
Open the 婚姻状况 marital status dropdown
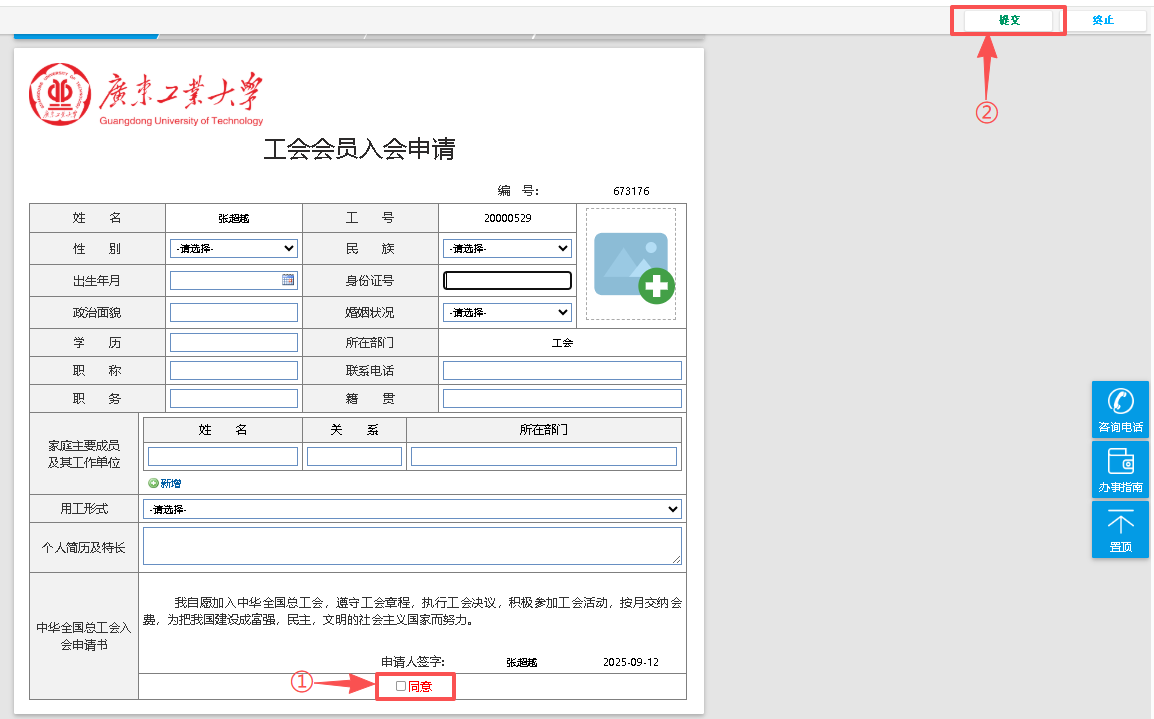507,312
